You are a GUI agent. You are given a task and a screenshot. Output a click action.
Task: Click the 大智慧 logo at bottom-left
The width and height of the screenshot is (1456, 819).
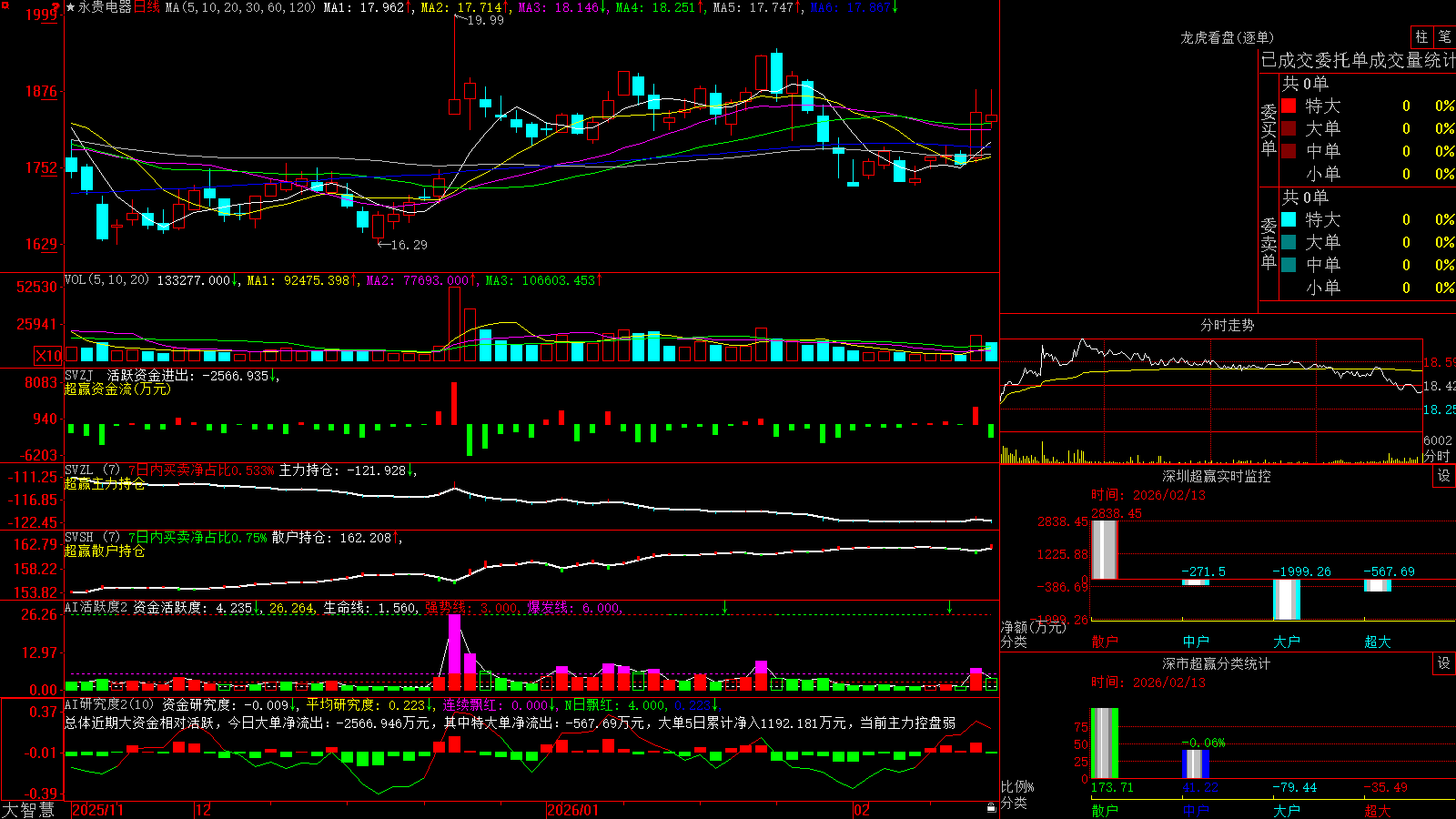28,810
